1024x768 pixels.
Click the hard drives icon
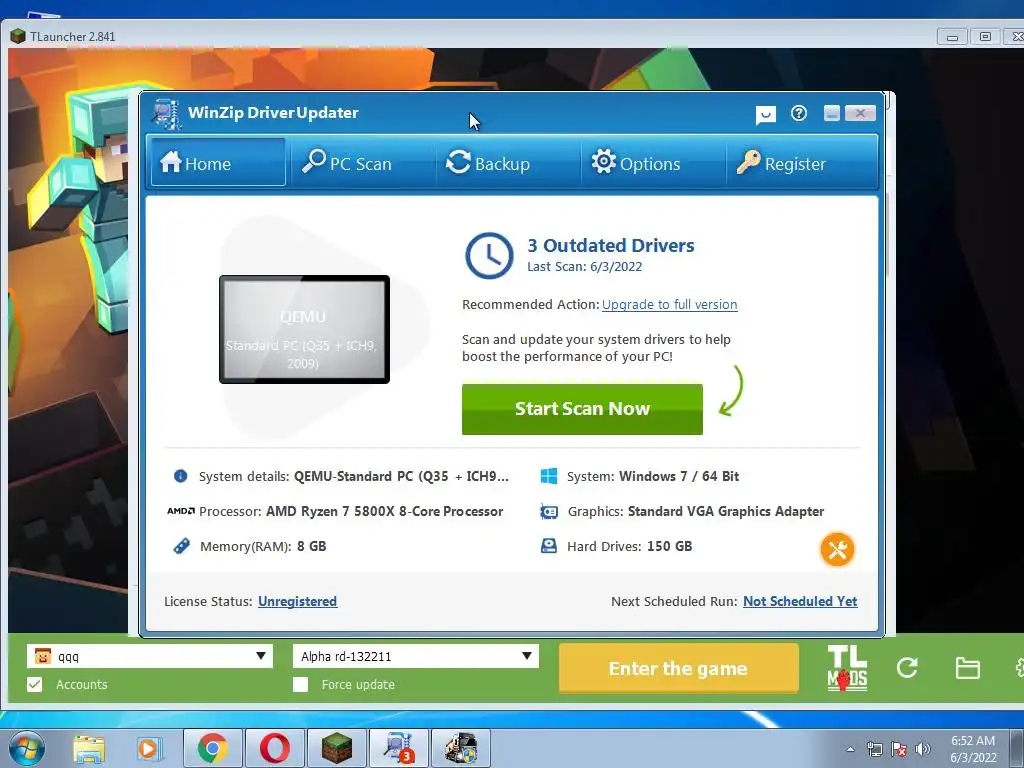click(549, 546)
